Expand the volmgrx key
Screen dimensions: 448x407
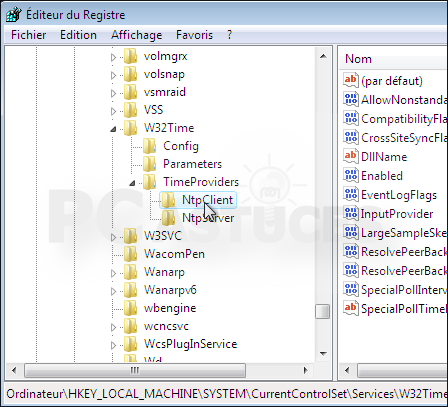point(113,57)
